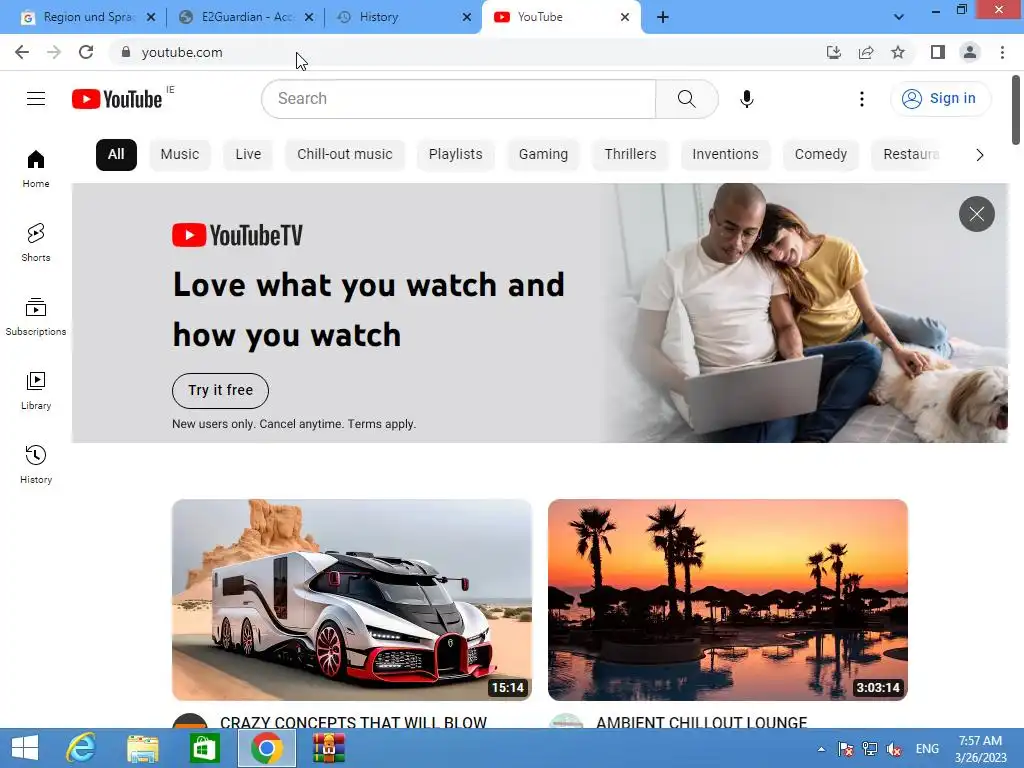Screen dimensions: 1024x768
Task: Filter by Thrillers chip
Action: point(630,155)
